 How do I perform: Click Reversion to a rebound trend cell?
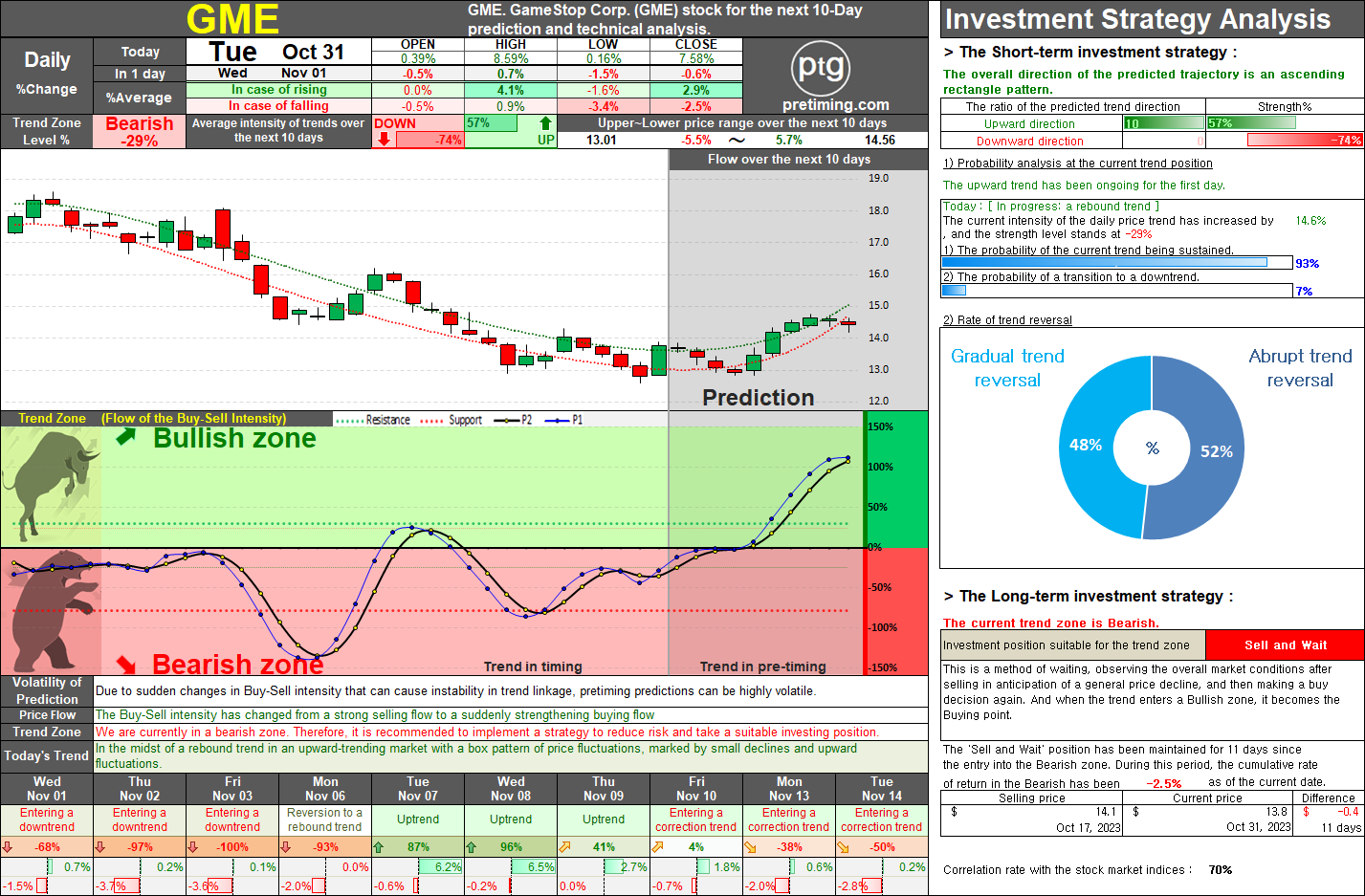tap(325, 820)
